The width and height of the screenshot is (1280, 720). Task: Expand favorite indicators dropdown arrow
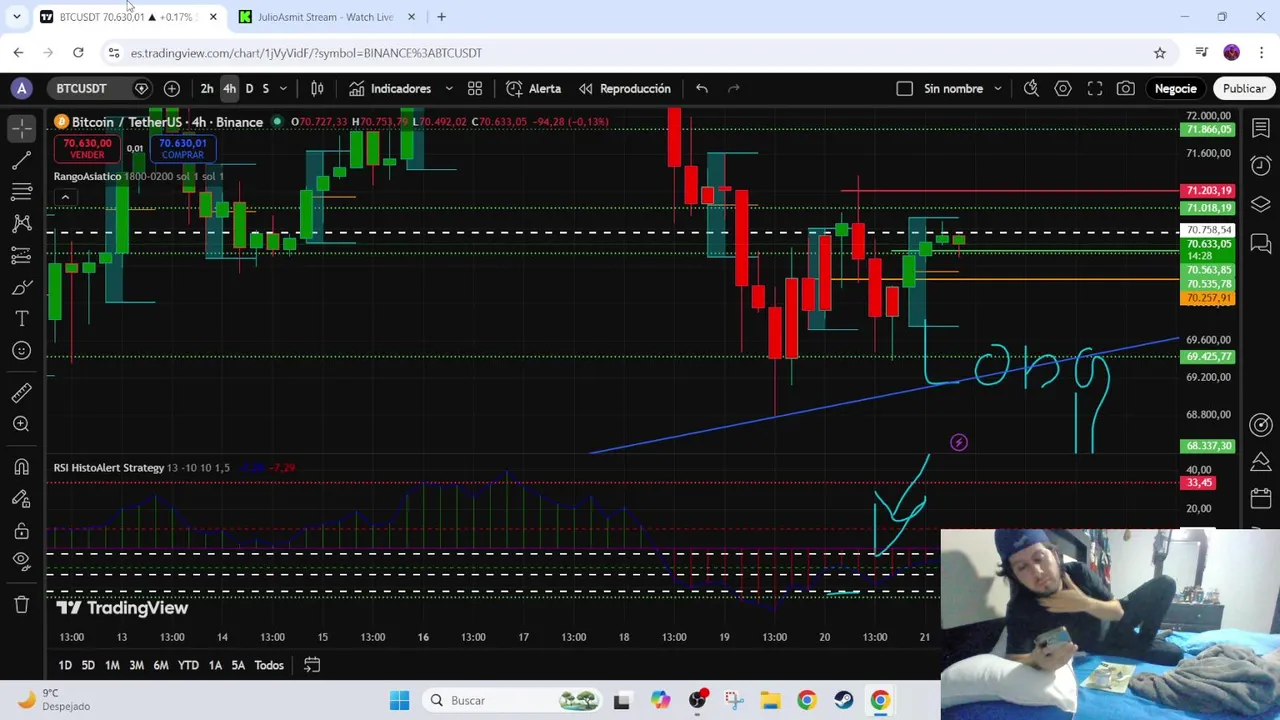[x=448, y=89]
